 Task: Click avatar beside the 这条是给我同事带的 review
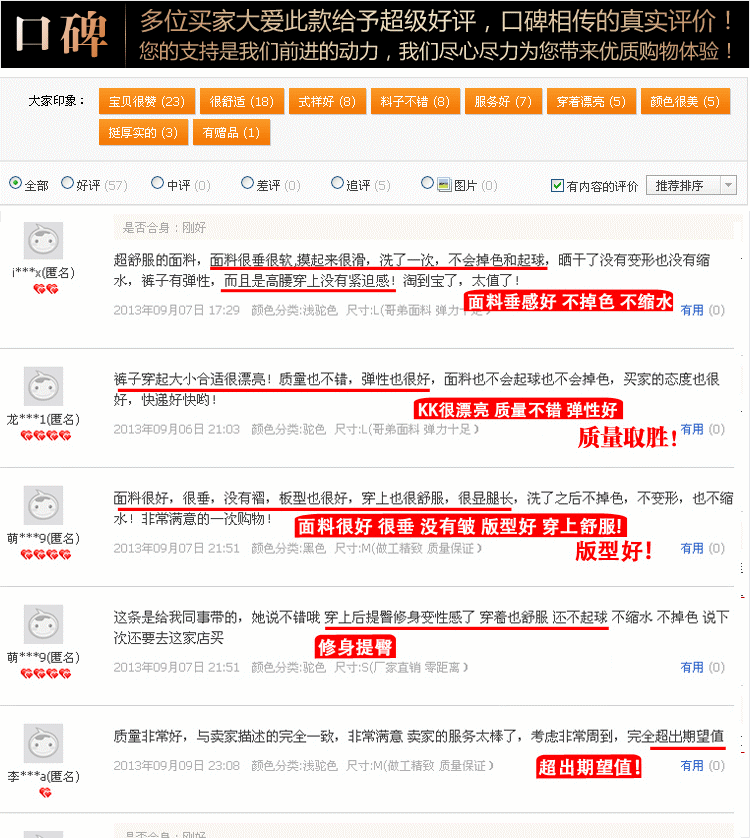[43, 624]
